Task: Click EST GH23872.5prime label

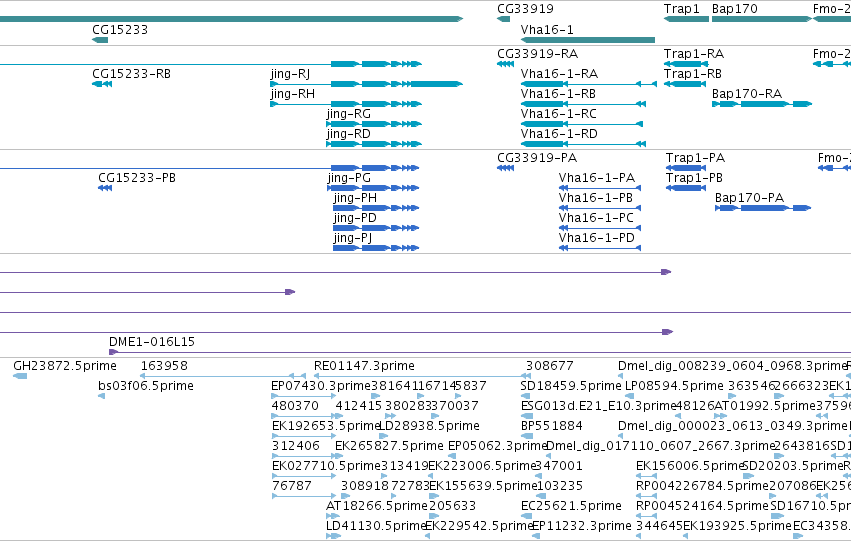Action: (x=65, y=366)
